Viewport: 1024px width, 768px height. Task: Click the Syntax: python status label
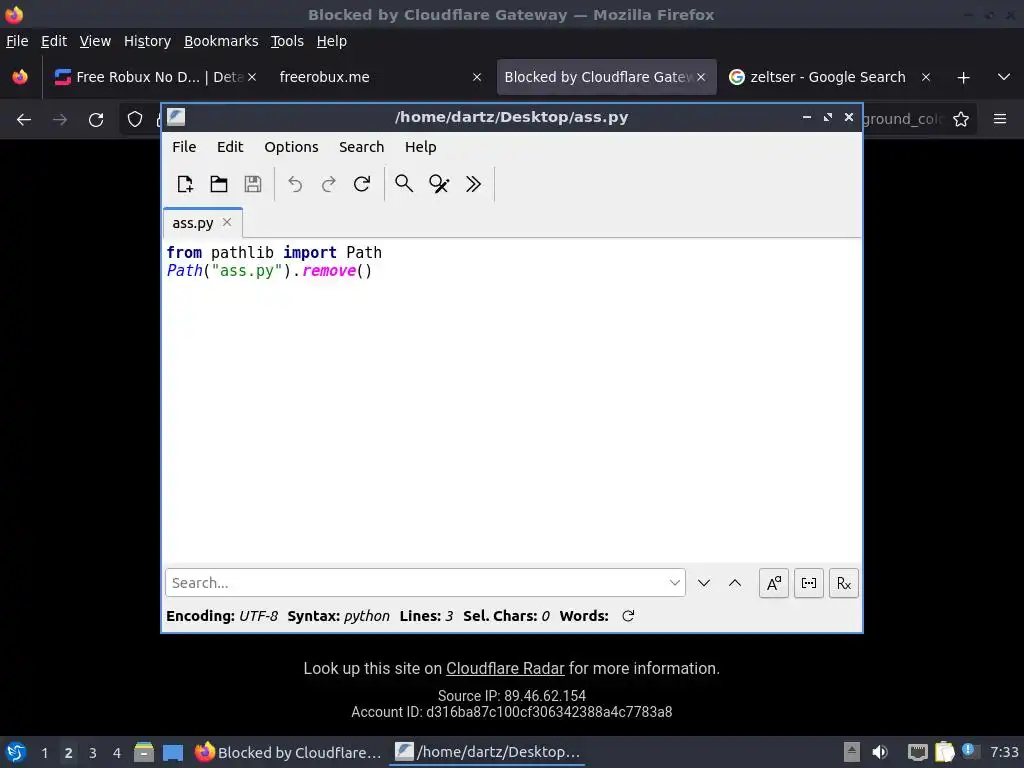338,616
